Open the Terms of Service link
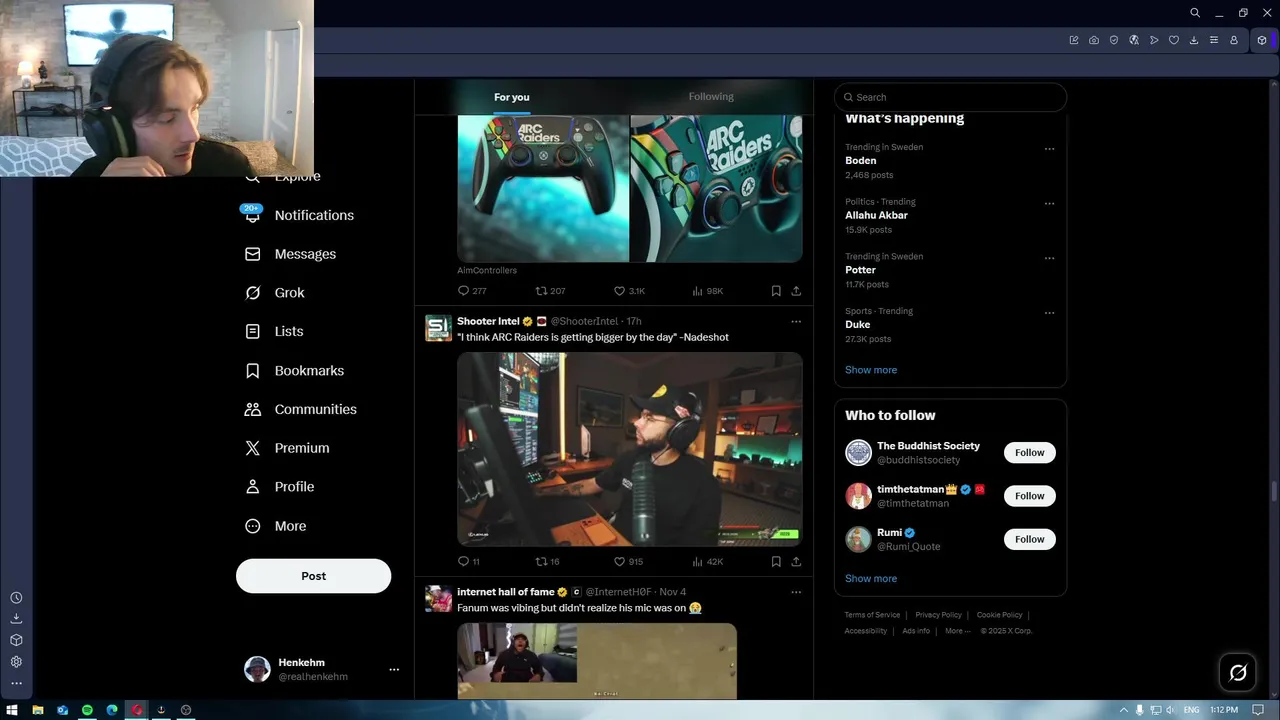Screen dimensions: 1280x720 [872, 615]
